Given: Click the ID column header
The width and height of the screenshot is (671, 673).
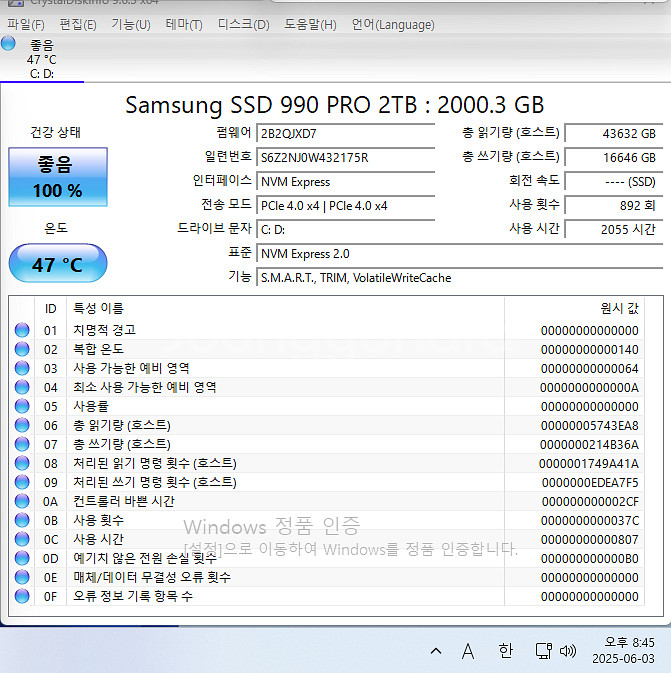Looking at the screenshot, I should pyautogui.click(x=50, y=308).
